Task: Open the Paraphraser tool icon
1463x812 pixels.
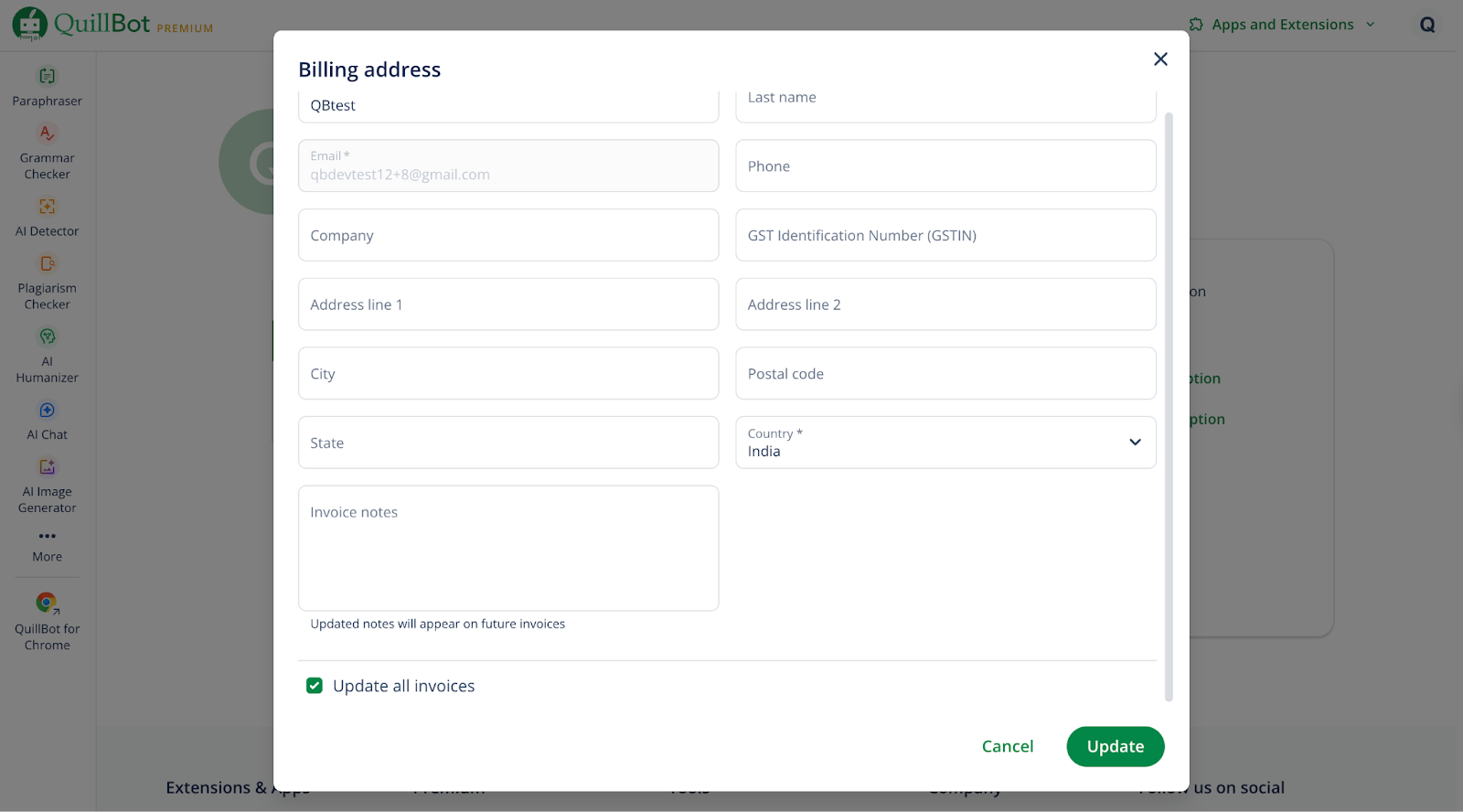Action: coord(47,77)
